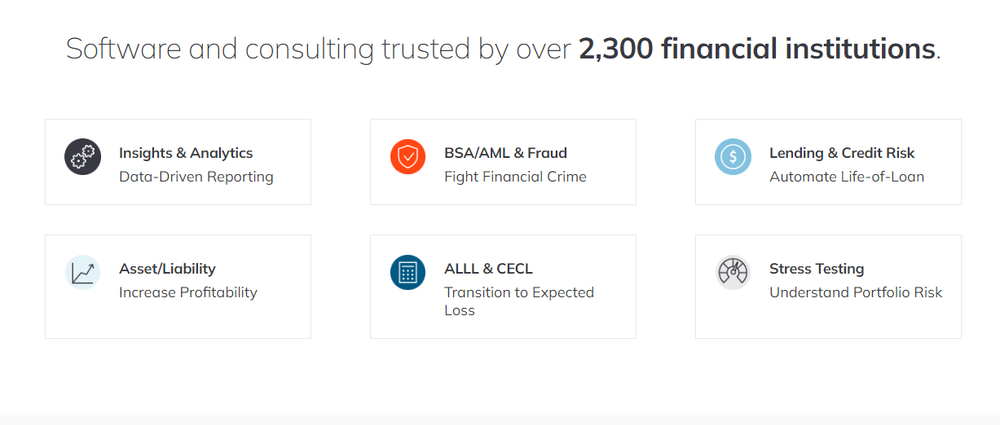Select the Stress Testing heading

coord(816,269)
